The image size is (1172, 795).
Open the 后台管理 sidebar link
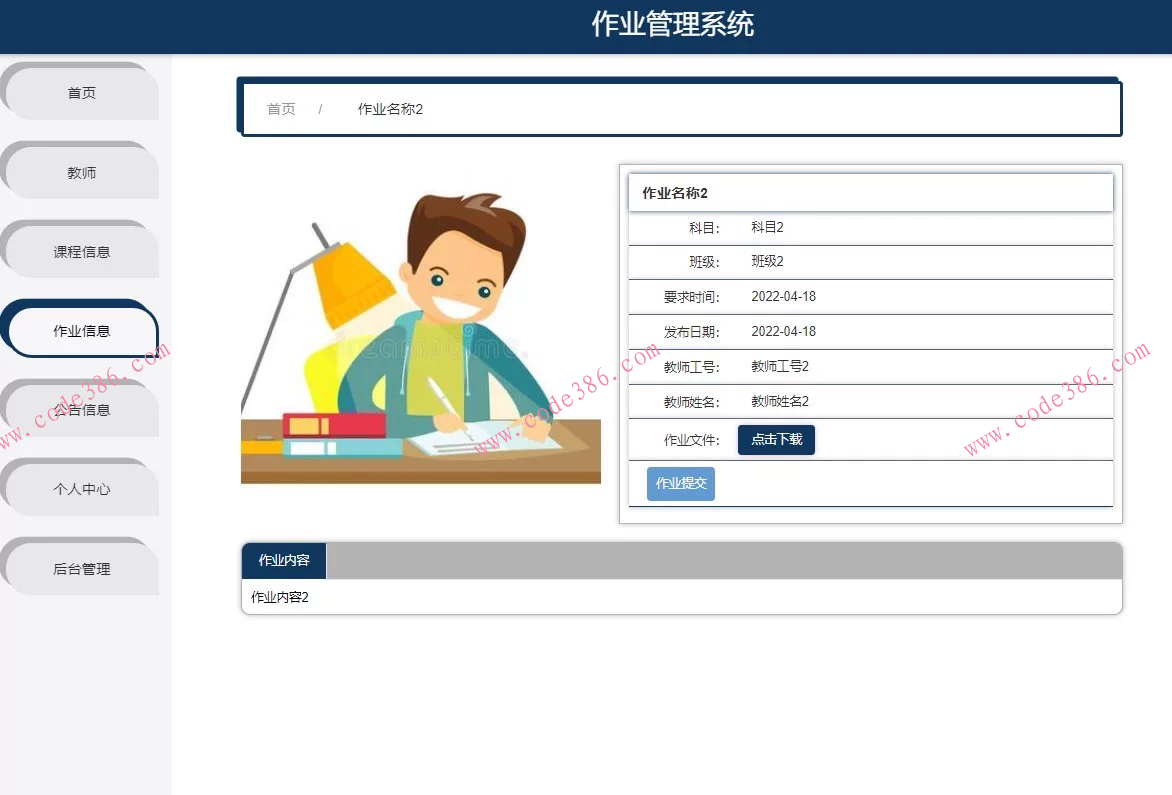80,568
